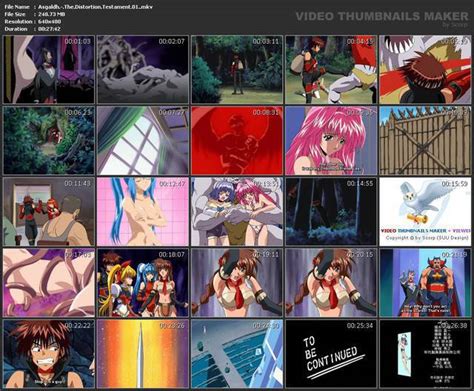Open the orange light-beam frame at 00:23:26
The width and height of the screenshot is (474, 391).
point(143,354)
